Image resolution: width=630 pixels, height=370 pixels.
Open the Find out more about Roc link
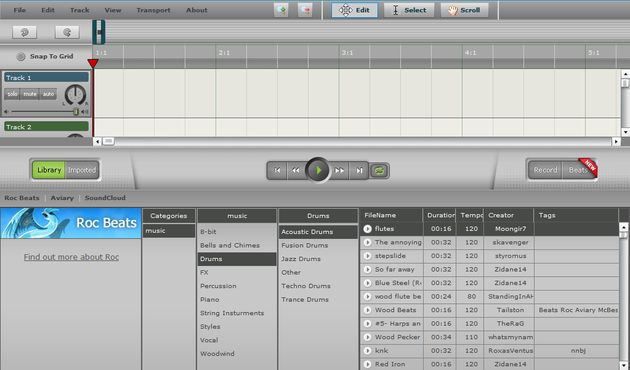tap(71, 257)
